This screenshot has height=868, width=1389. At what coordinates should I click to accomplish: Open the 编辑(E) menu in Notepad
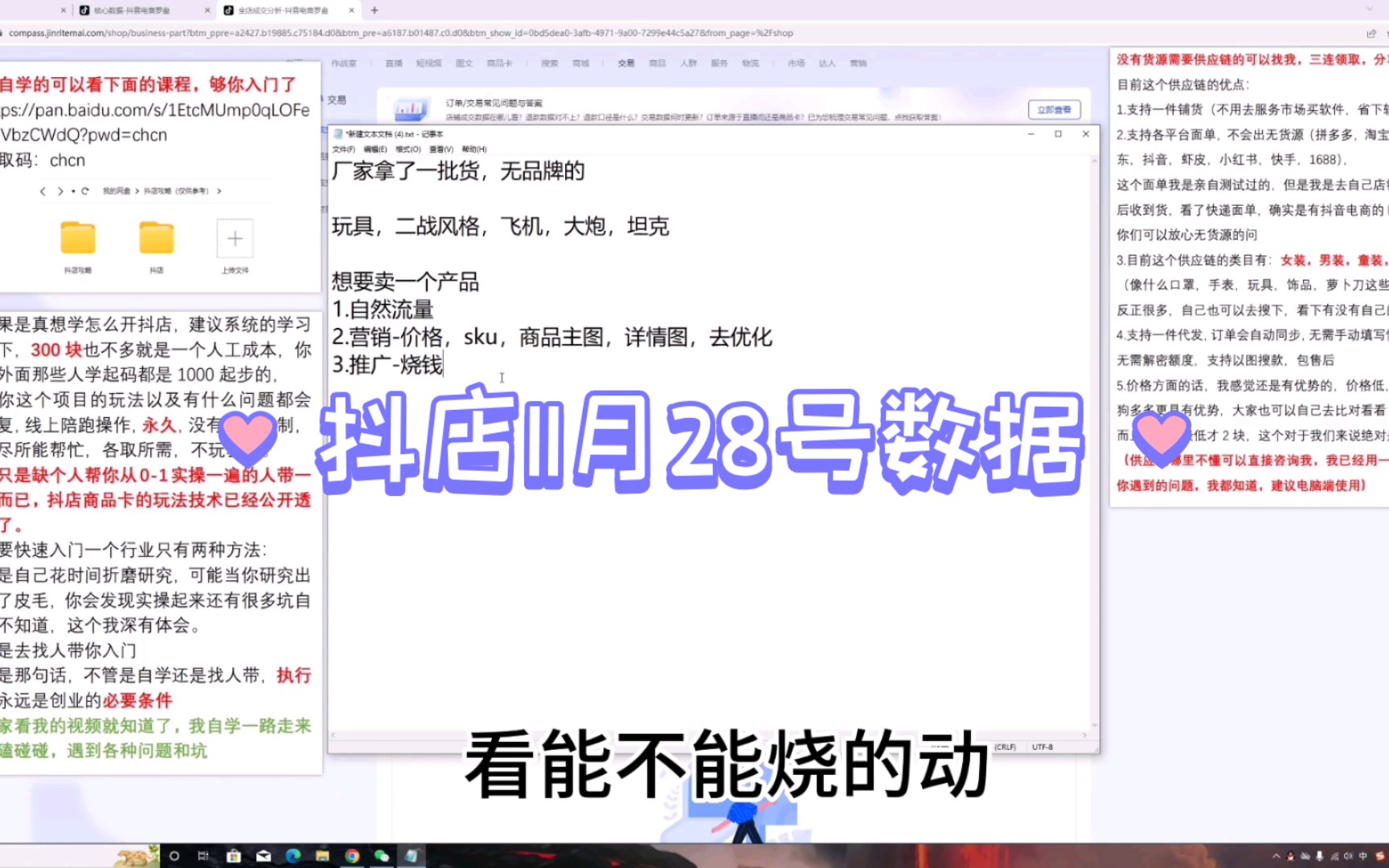[x=375, y=149]
